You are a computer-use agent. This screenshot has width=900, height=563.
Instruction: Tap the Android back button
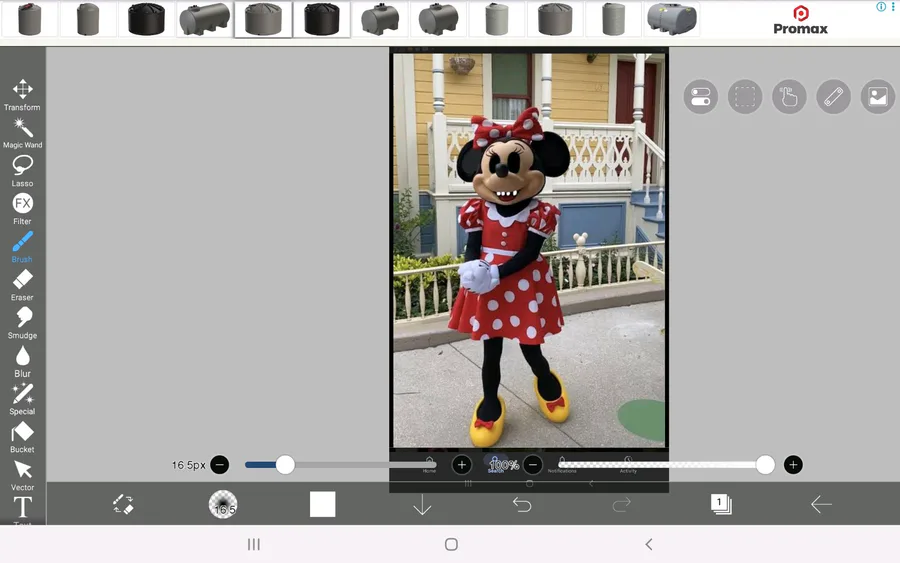tap(649, 544)
